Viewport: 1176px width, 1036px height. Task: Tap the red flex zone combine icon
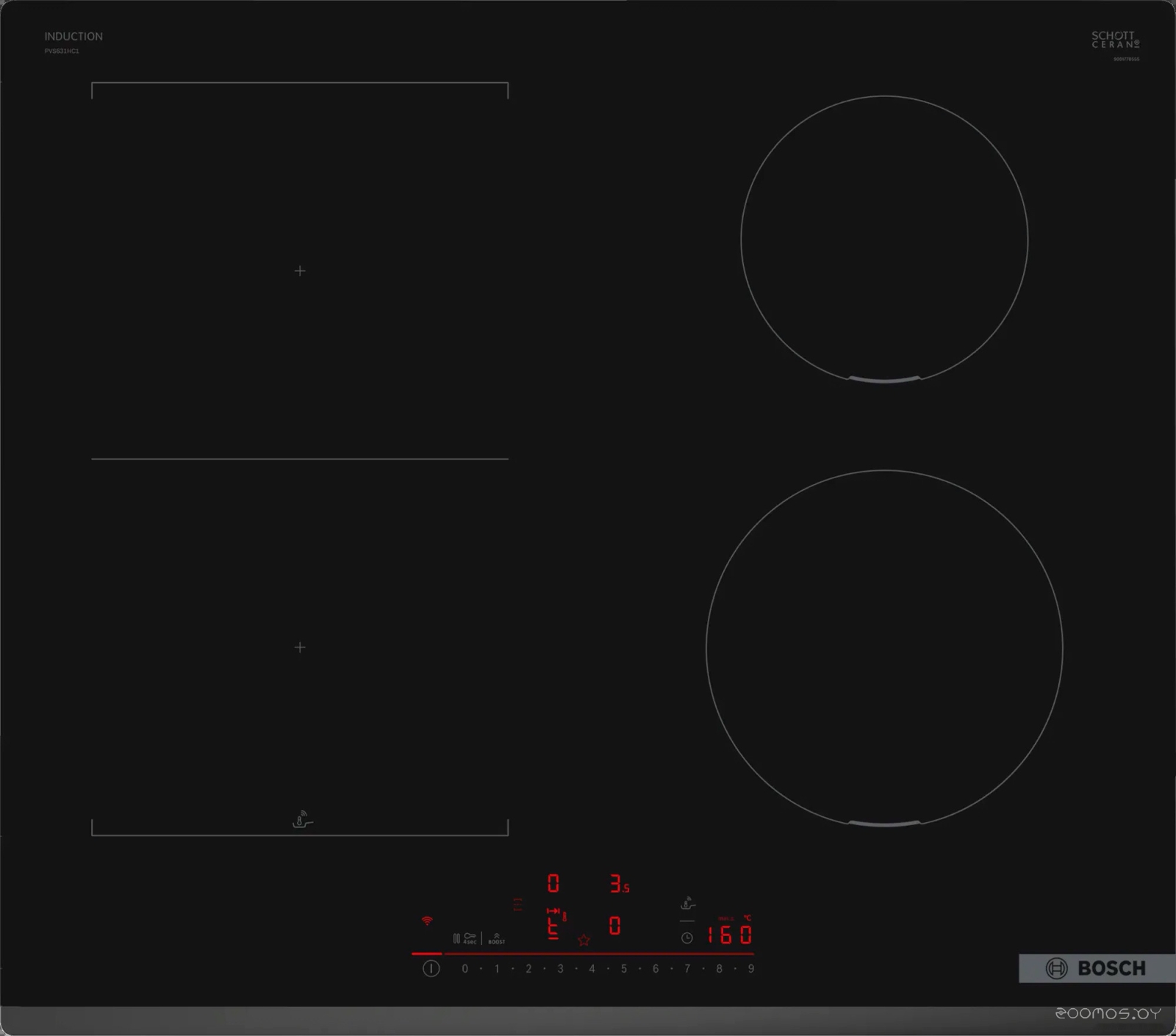coord(518,904)
